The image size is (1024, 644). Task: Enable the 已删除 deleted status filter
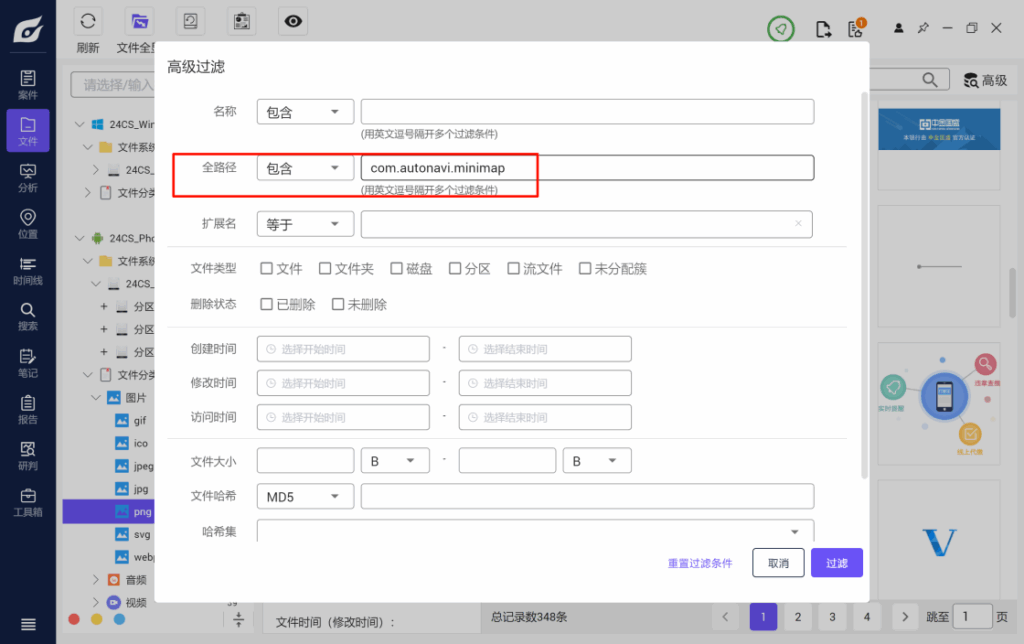pyautogui.click(x=267, y=304)
